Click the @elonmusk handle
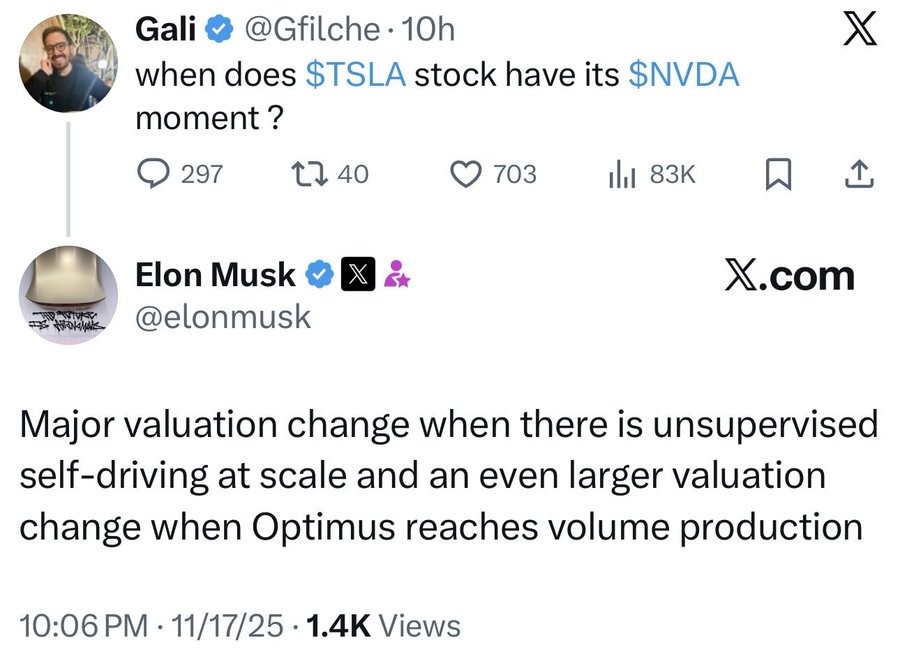The height and width of the screenshot is (668, 900). tap(223, 317)
